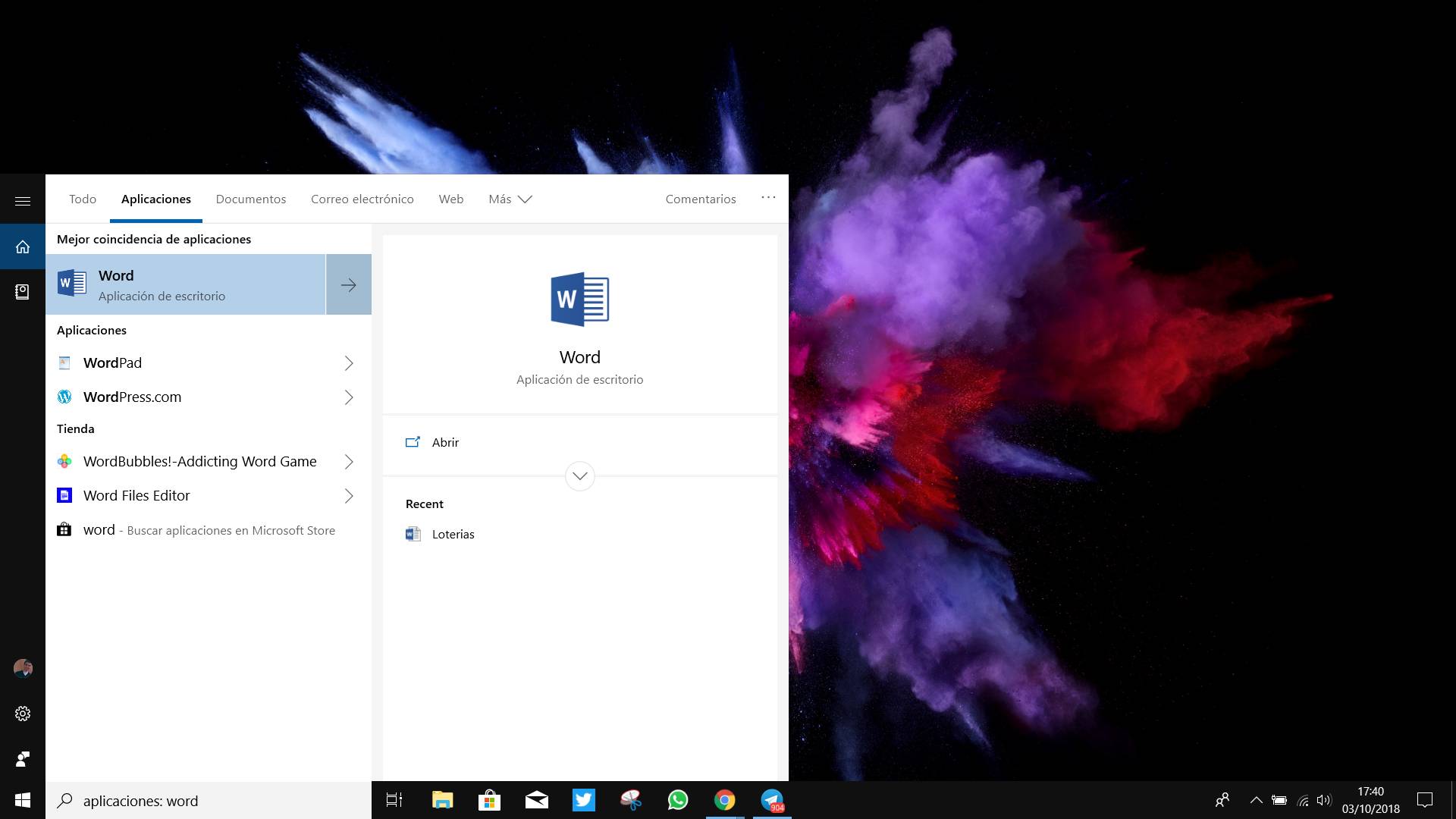Expand the Más filter dropdown
The image size is (1456, 819).
coord(510,199)
